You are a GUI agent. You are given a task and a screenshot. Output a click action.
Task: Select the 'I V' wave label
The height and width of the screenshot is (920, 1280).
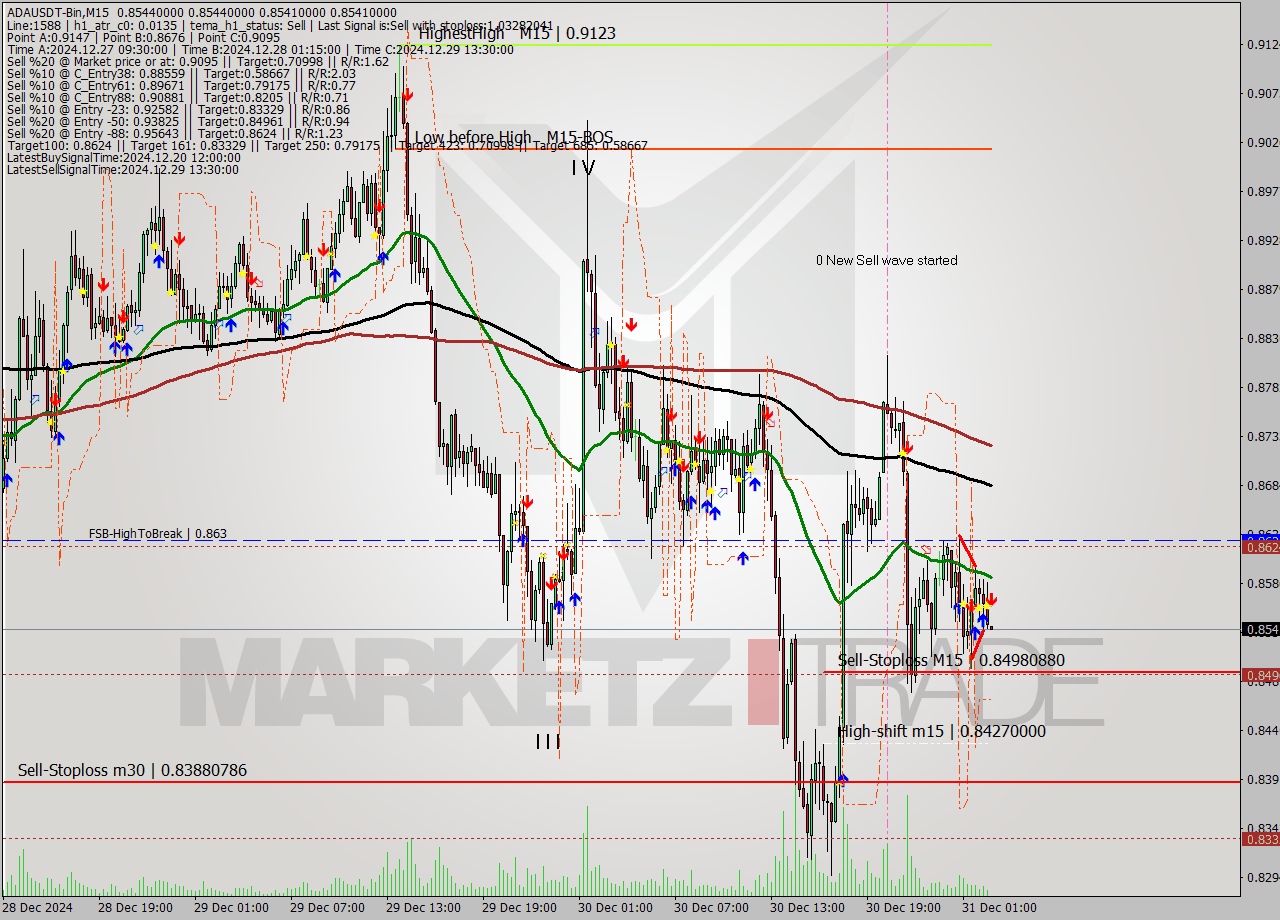(x=583, y=168)
